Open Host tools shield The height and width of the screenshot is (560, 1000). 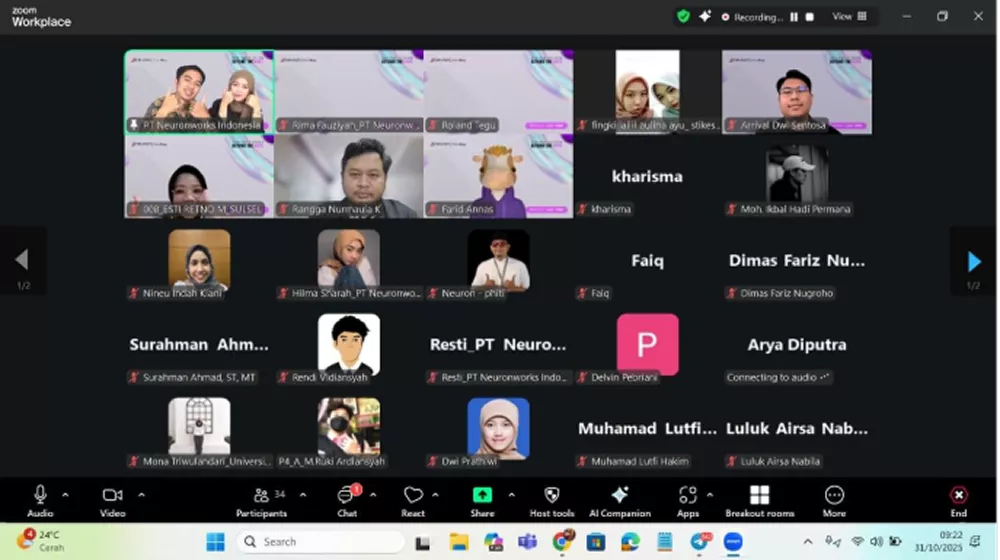click(552, 501)
